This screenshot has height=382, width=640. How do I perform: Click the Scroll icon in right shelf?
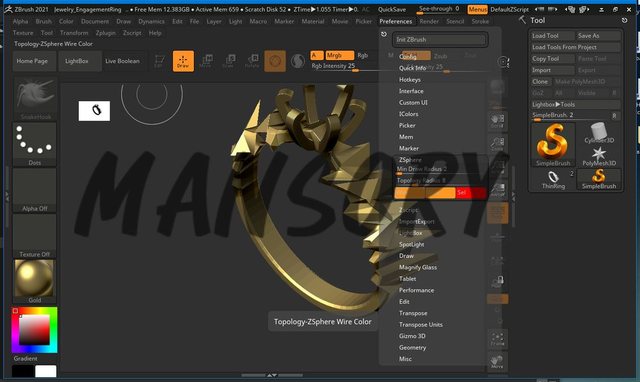pyautogui.click(x=498, y=121)
